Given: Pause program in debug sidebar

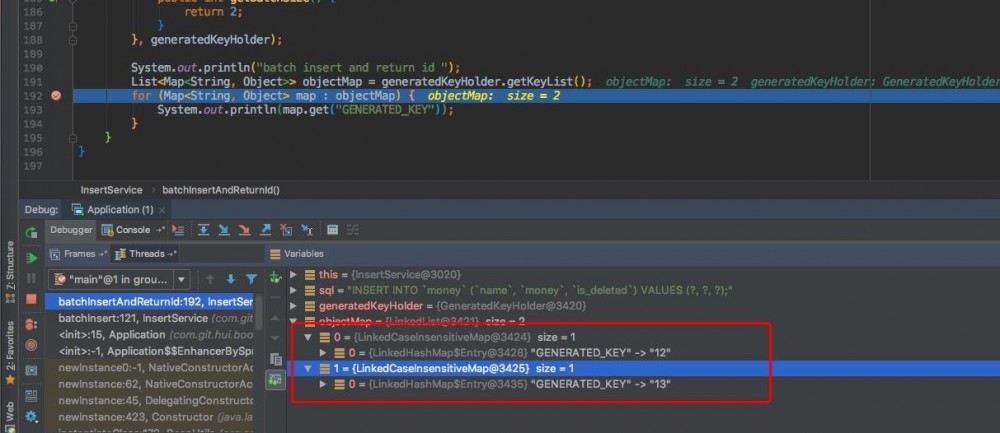Looking at the screenshot, I should [31, 279].
